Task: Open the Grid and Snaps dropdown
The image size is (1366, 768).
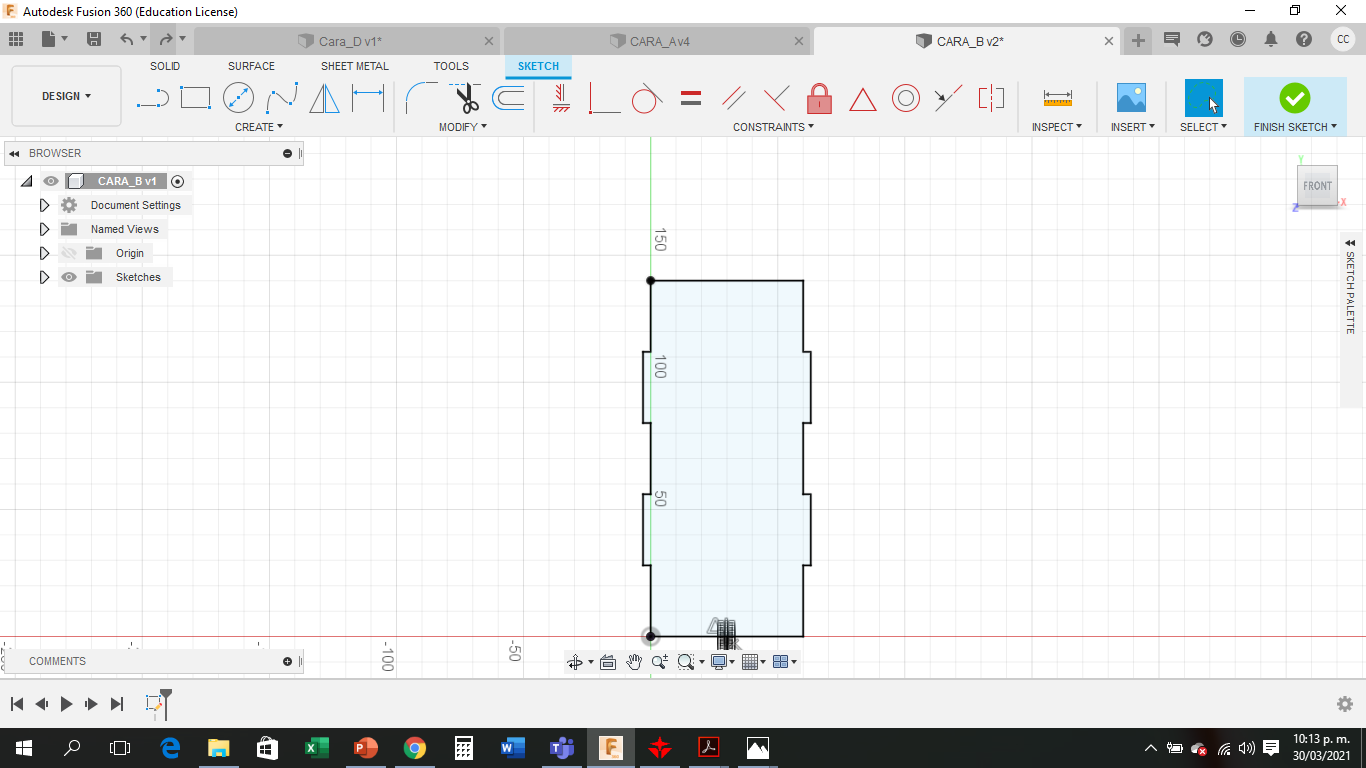Action: (755, 662)
